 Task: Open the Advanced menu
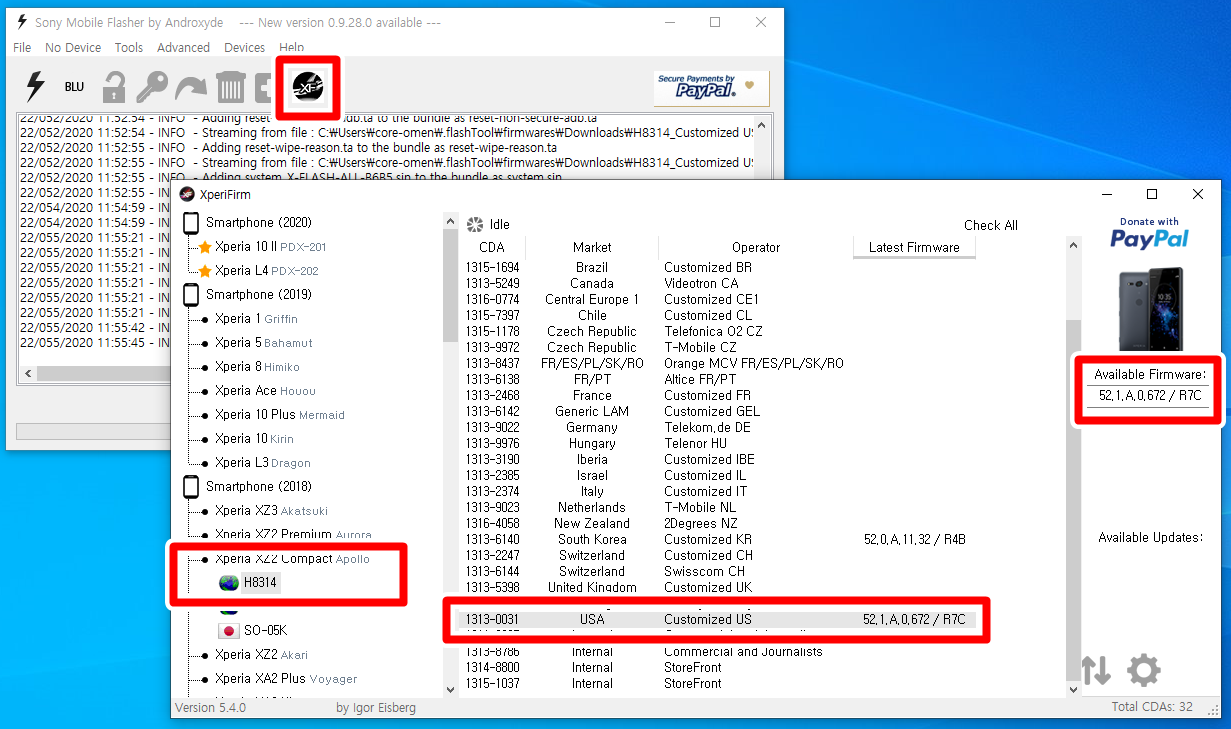click(184, 47)
